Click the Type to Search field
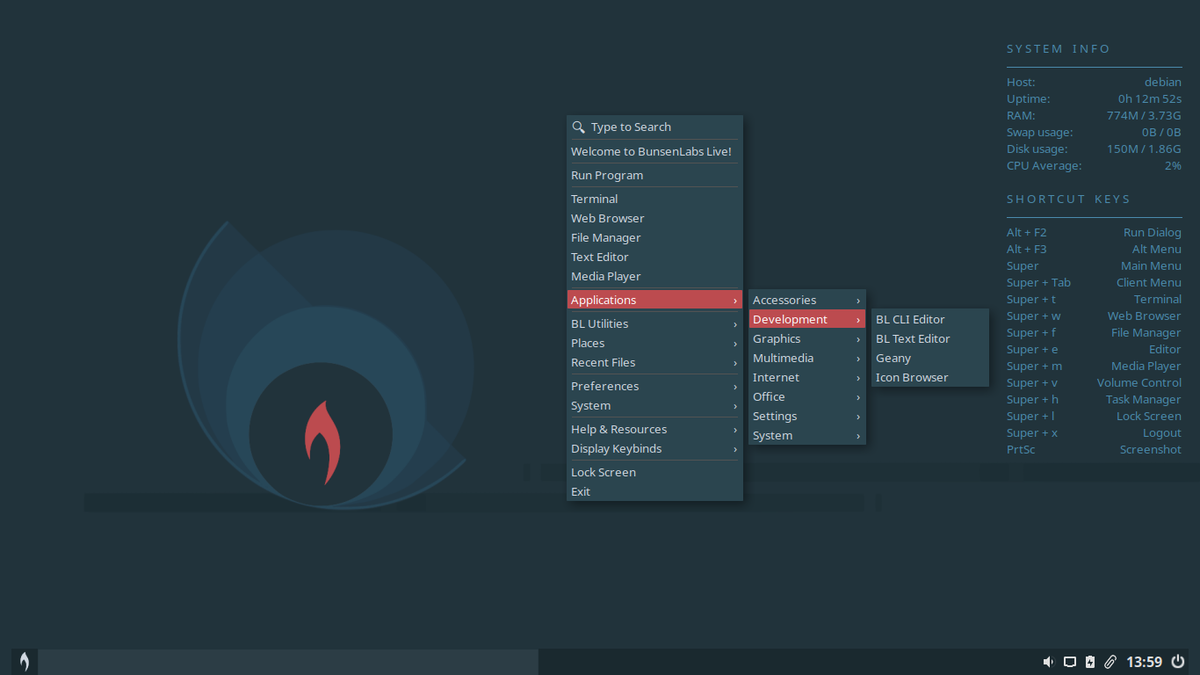This screenshot has height=675, width=1200. pos(654,127)
